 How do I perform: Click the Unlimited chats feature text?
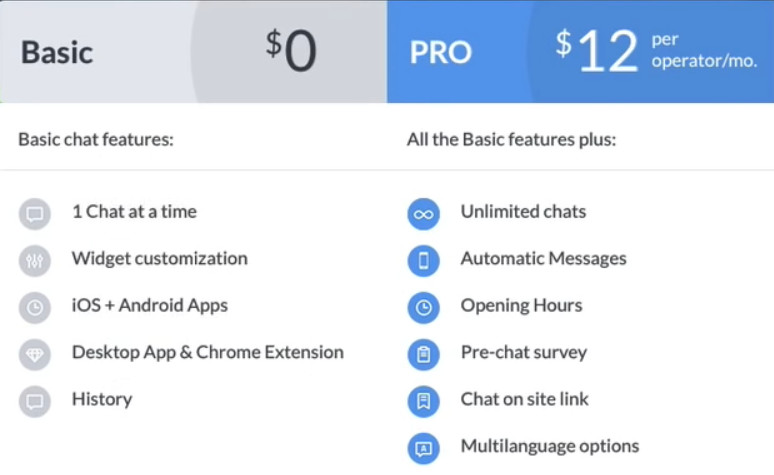(x=523, y=212)
